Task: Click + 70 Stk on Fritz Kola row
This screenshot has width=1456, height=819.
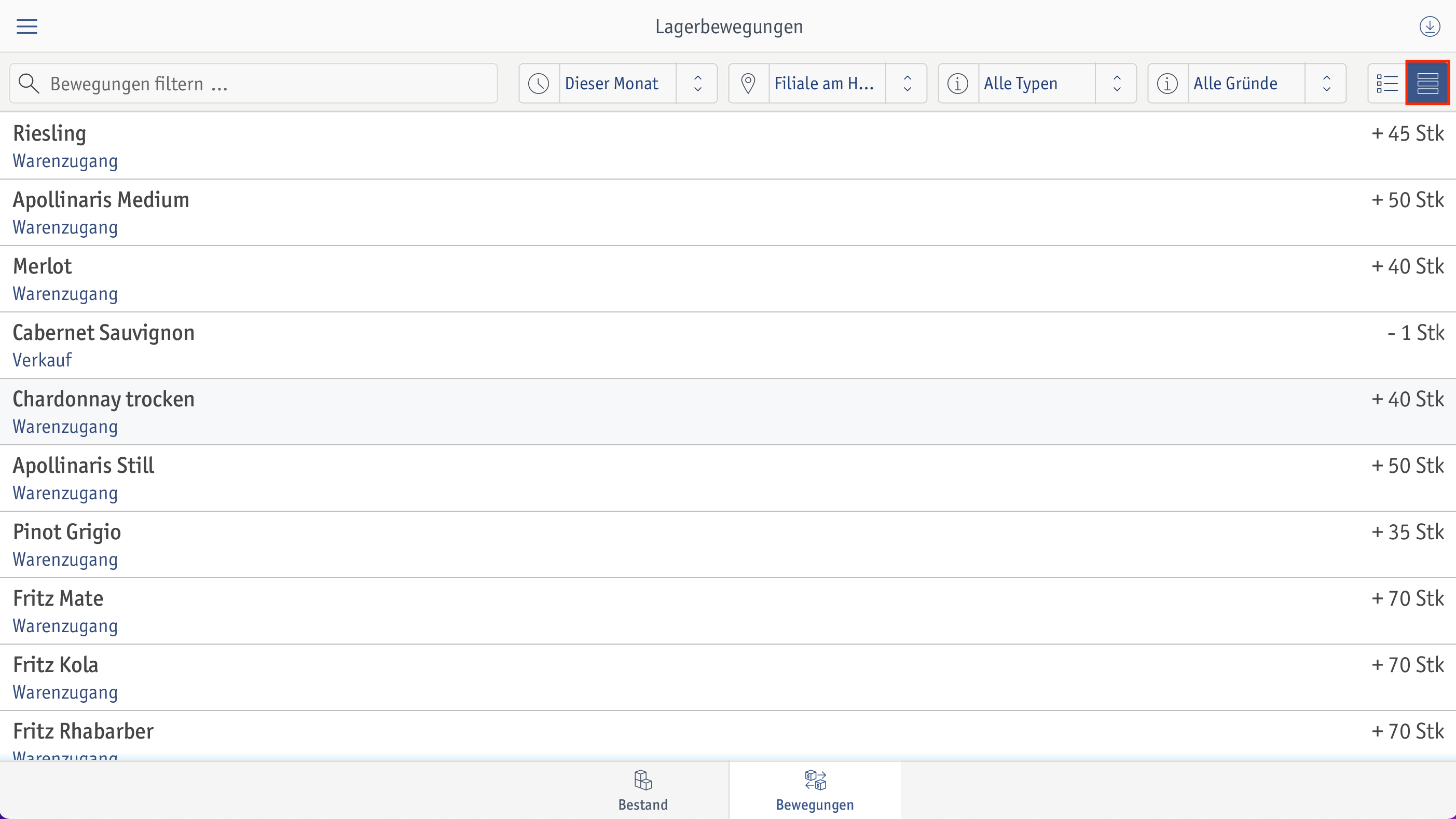Action: [x=1407, y=665]
